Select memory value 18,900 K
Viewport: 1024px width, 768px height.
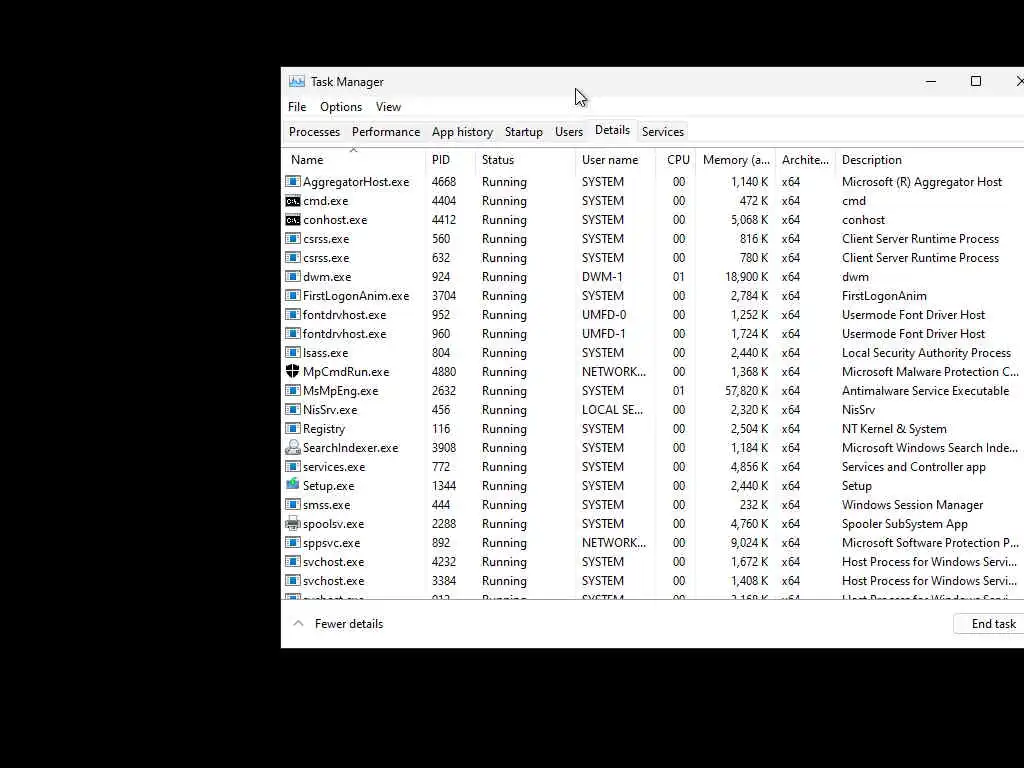click(x=746, y=276)
